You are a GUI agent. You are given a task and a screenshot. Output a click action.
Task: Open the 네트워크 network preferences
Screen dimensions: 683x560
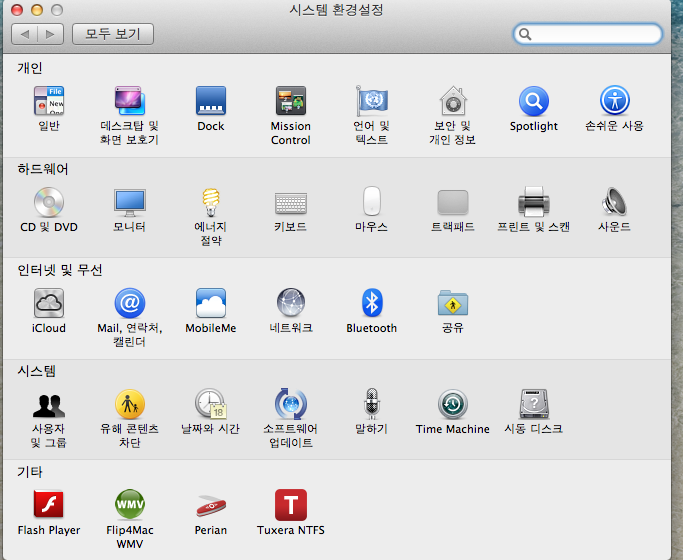pyautogui.click(x=291, y=302)
